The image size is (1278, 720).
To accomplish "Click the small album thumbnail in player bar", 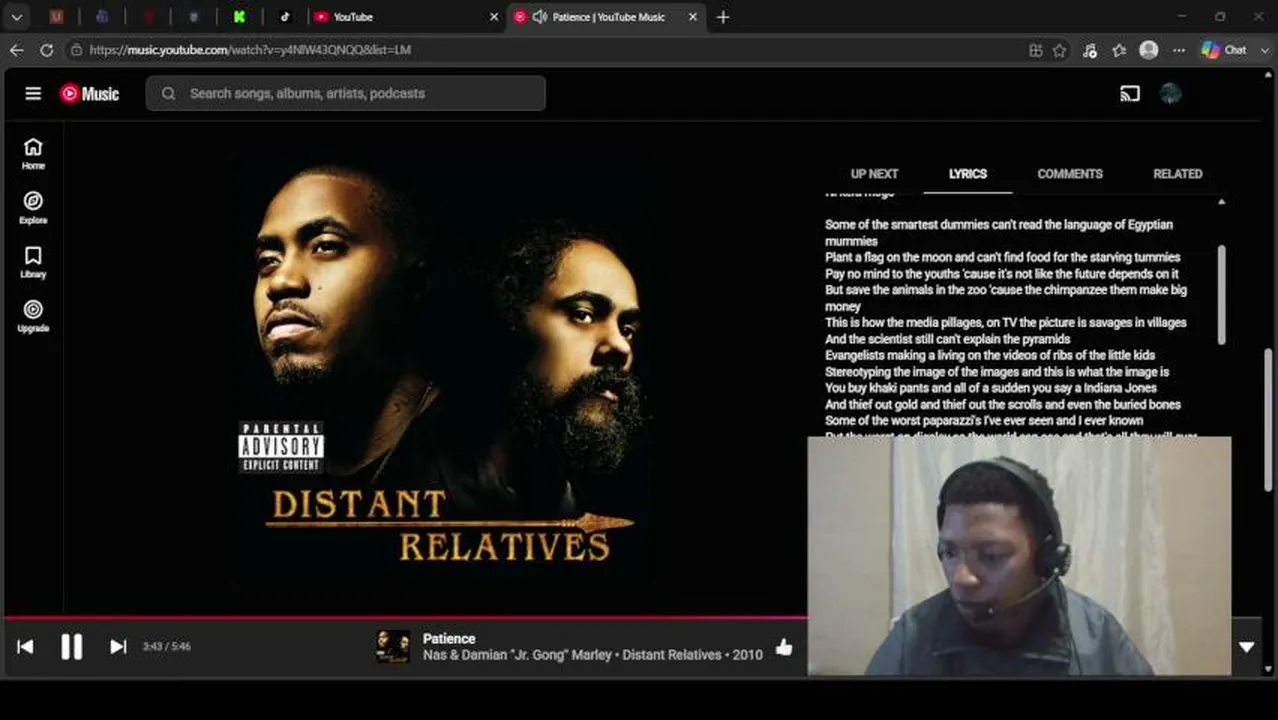I will click(x=393, y=646).
